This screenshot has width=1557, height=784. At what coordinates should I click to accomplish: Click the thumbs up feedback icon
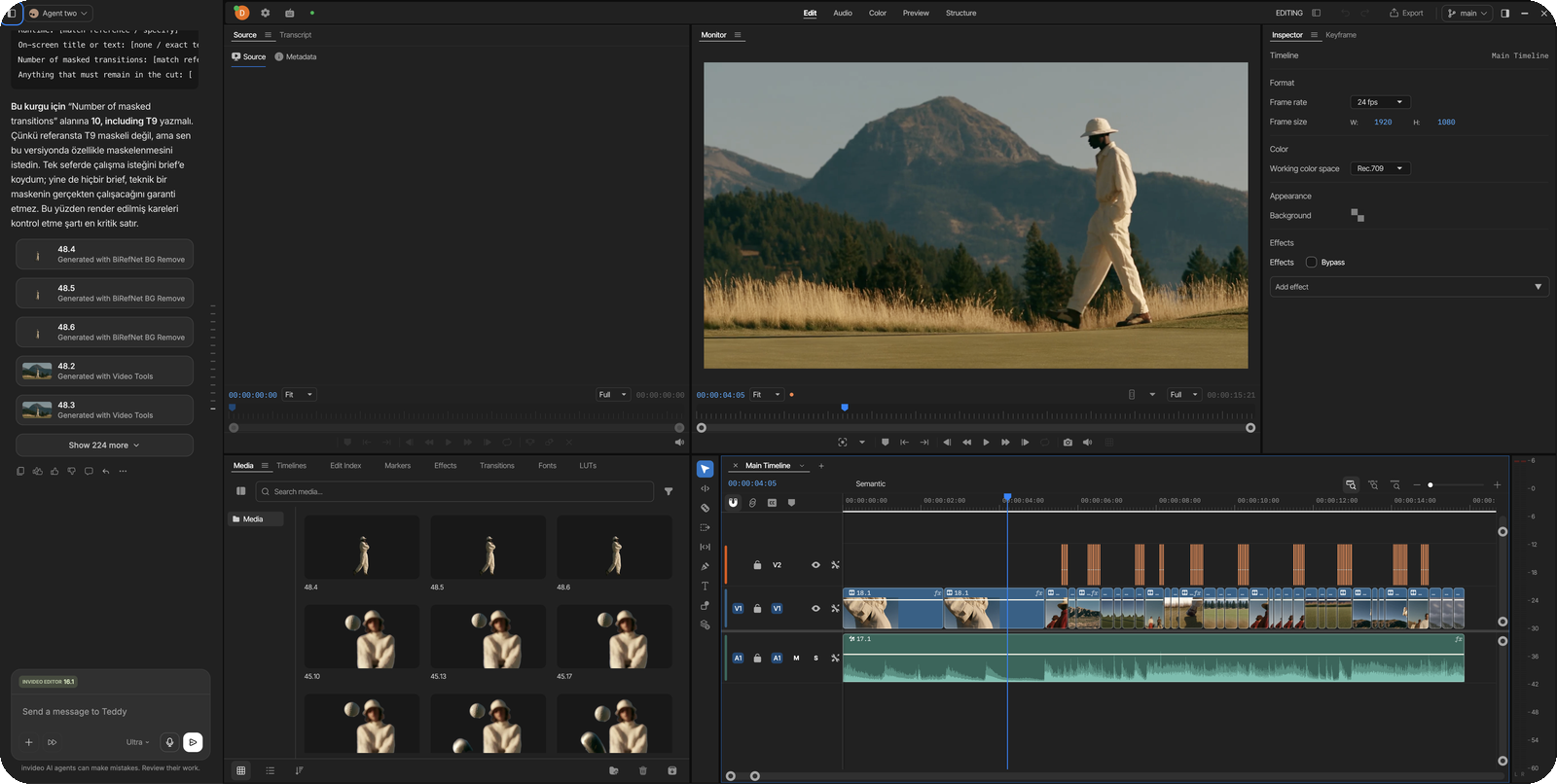[54, 471]
